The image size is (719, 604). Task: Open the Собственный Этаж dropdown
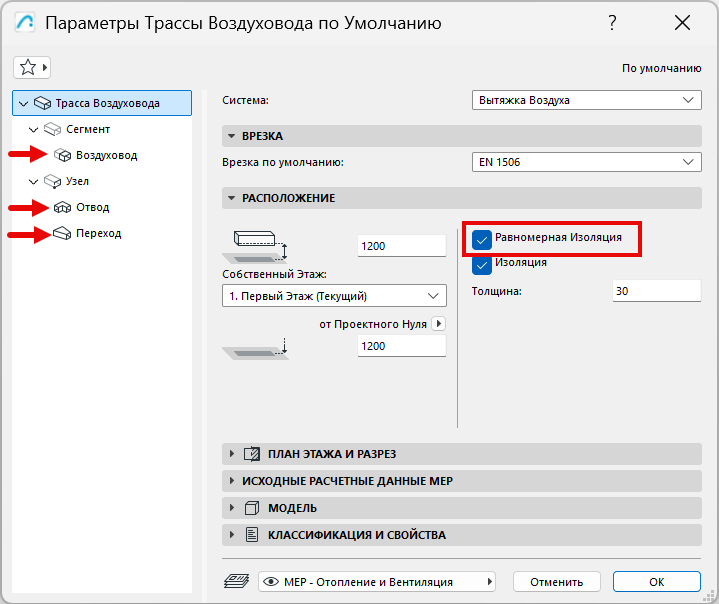click(x=334, y=296)
